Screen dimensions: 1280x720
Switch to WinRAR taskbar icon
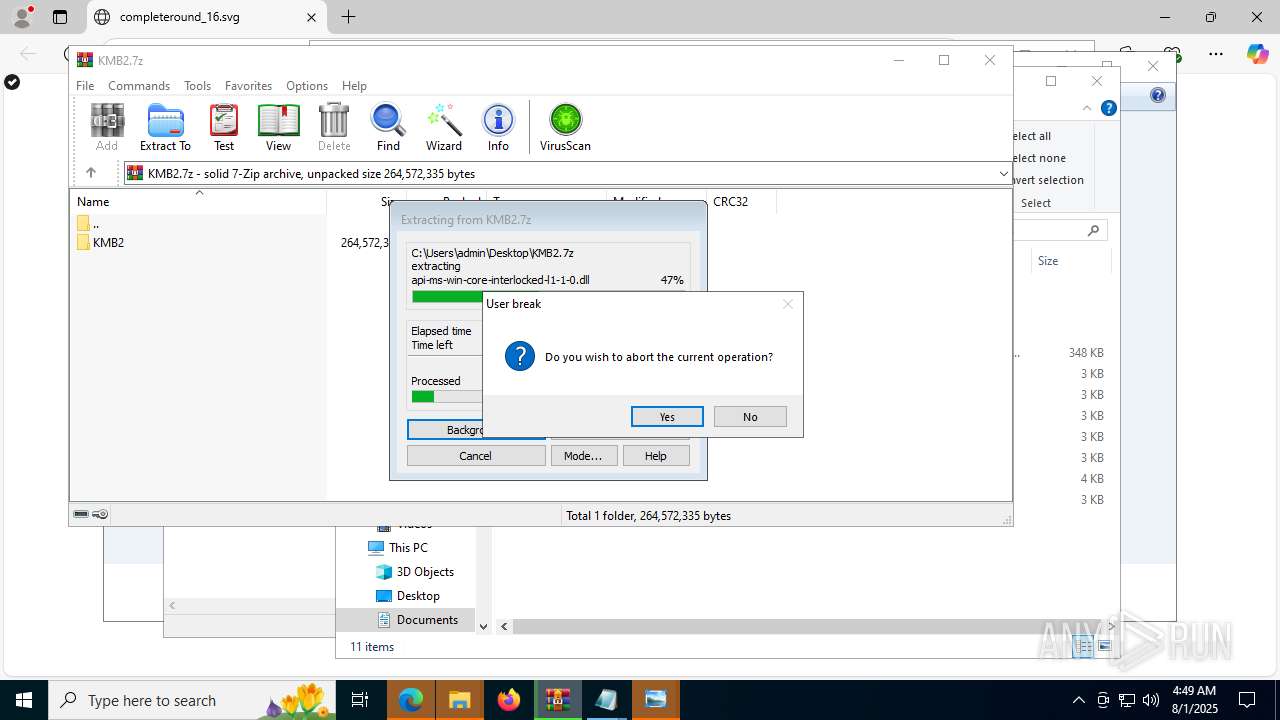[x=558, y=700]
